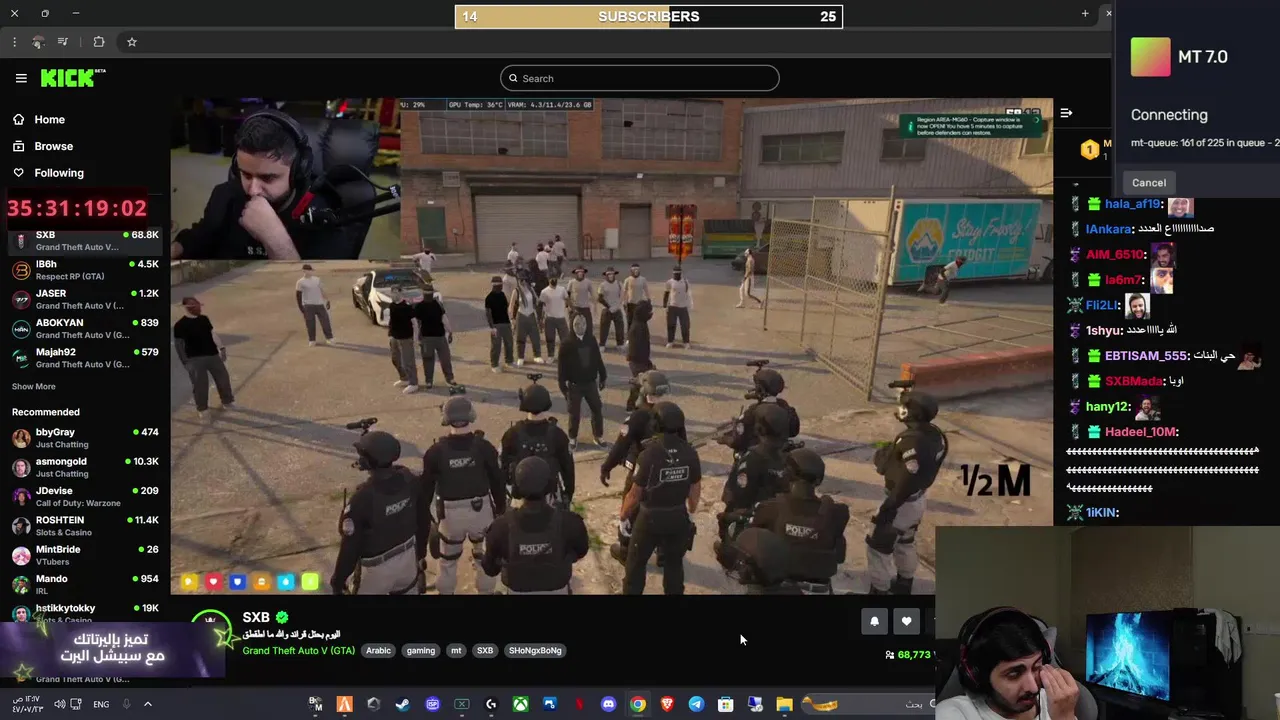Open chat user EBTISAM_555's profile
Screen dimensions: 1280x720
point(1146,356)
